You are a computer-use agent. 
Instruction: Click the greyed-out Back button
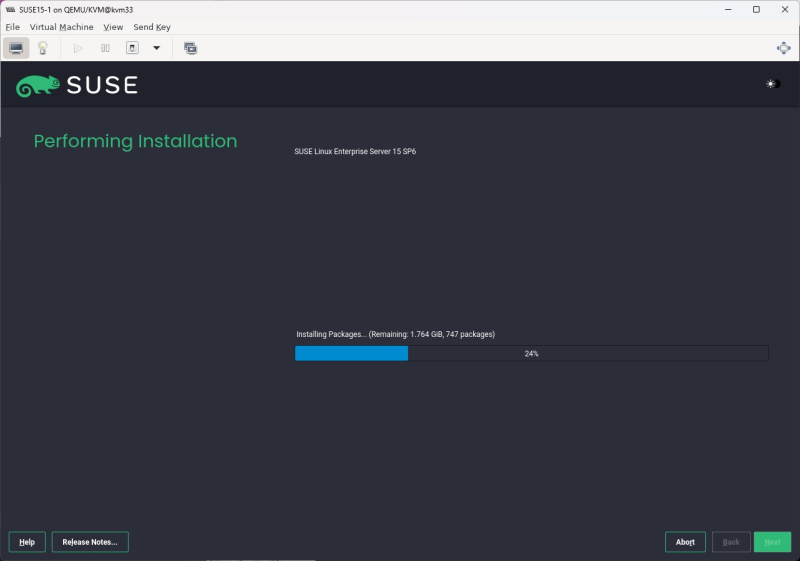731,542
